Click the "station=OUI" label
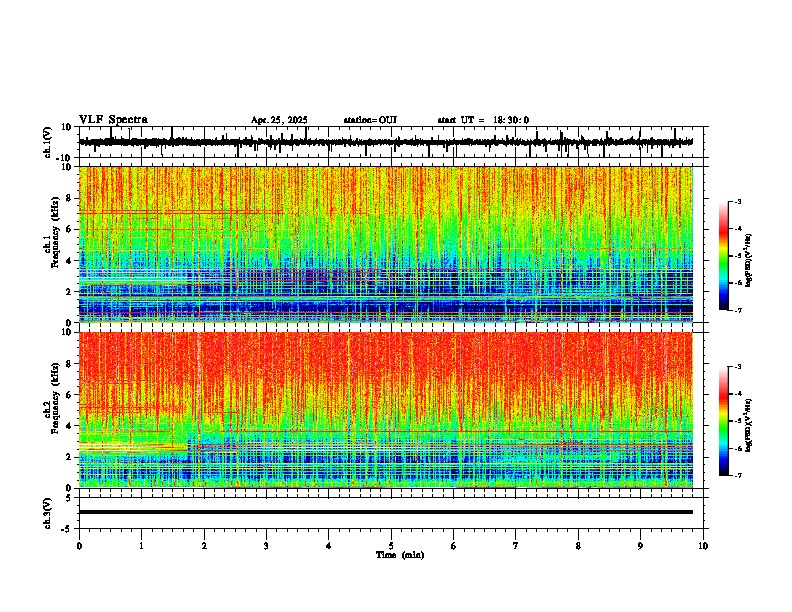792x612 pixels. 370,120
